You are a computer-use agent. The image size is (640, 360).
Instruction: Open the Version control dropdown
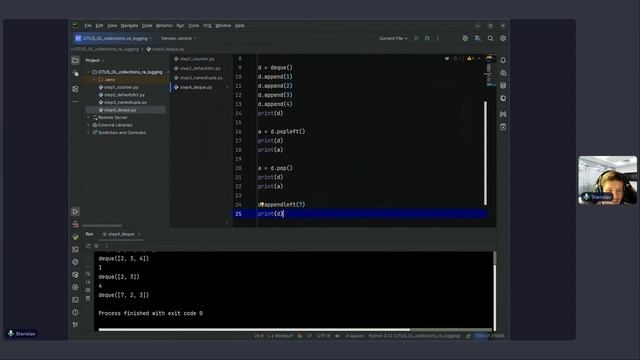178,38
